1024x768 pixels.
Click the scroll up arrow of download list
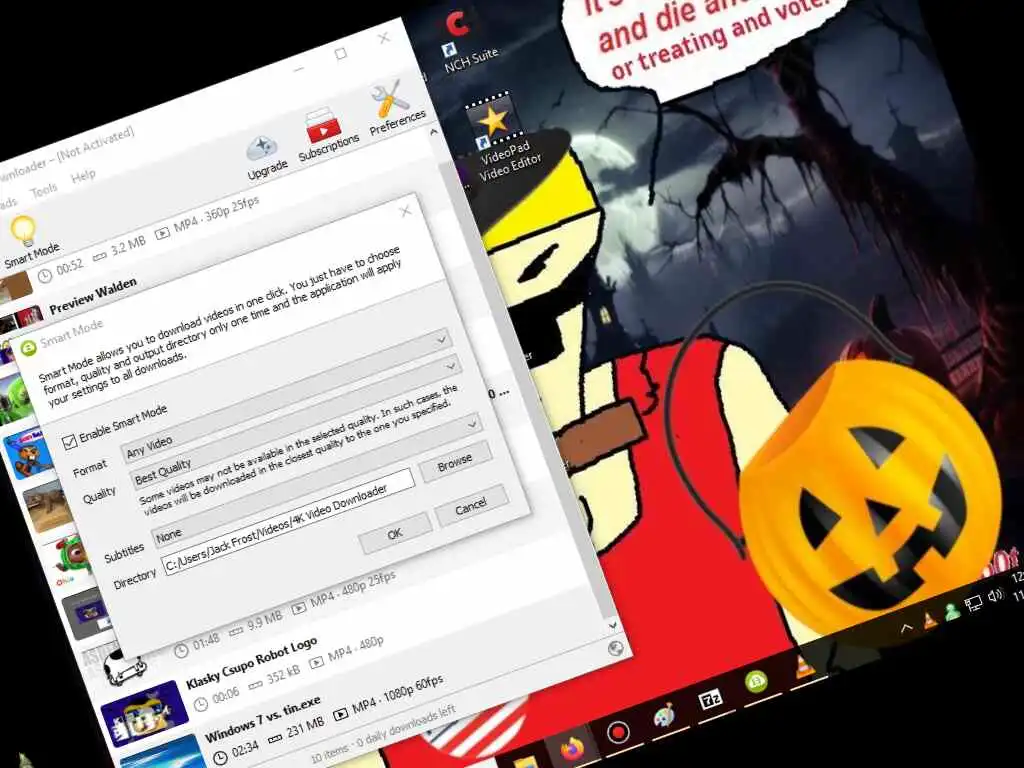pyautogui.click(x=434, y=133)
